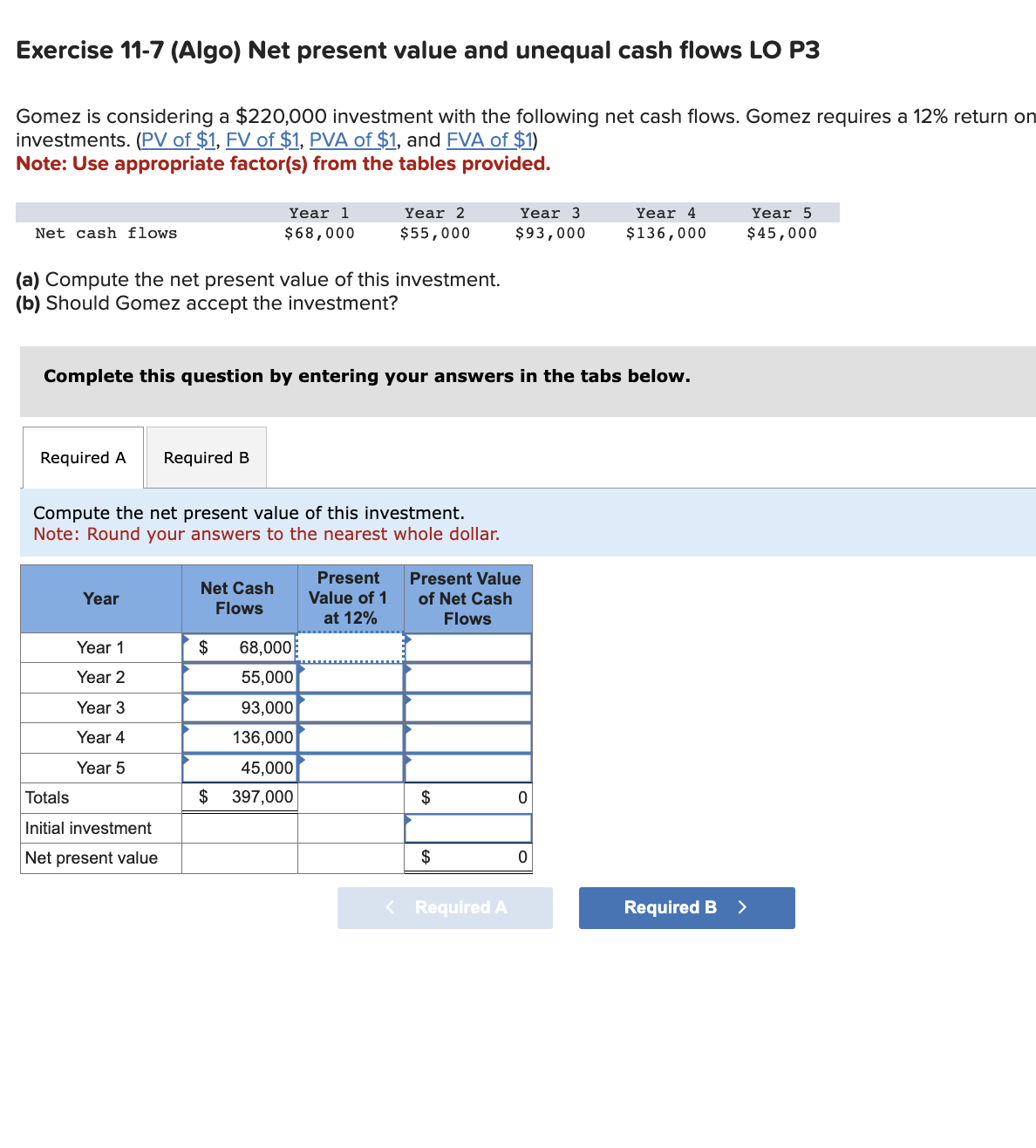Click the $55,000 Year 2 value in top table
The image size is (1036, 1148).
point(435,233)
